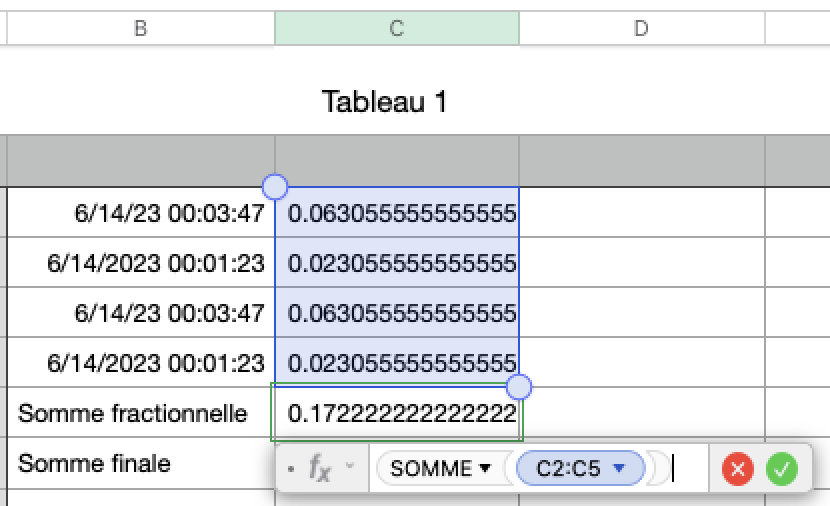Grab the formula editor move dot handle
The height and width of the screenshot is (506, 830).
tap(290, 467)
